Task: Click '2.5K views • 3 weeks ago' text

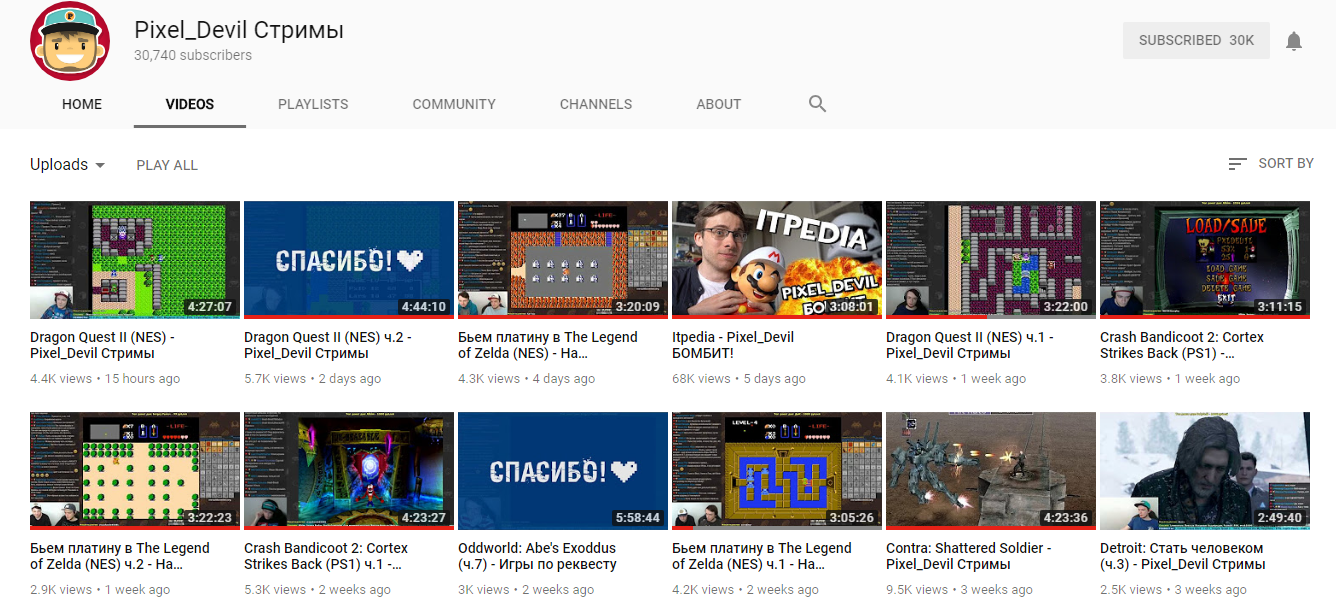Action: coord(1174,590)
